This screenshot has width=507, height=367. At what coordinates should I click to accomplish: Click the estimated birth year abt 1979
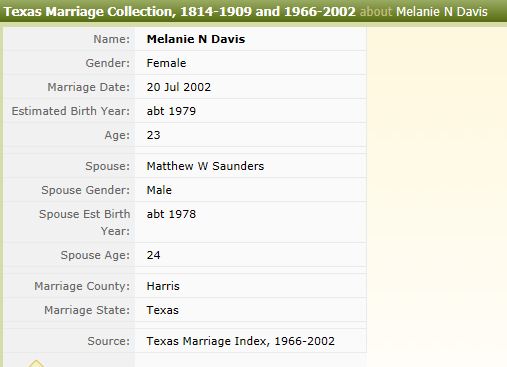(171, 111)
